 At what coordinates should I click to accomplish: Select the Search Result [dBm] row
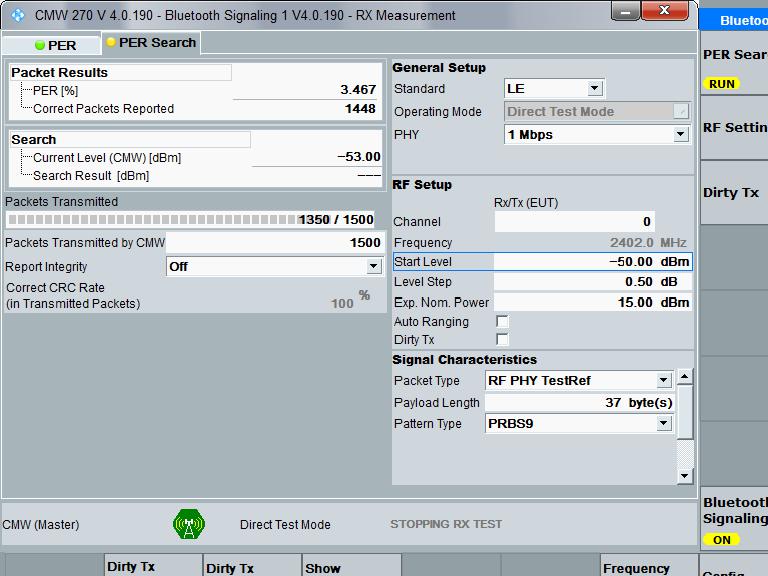tap(195, 175)
